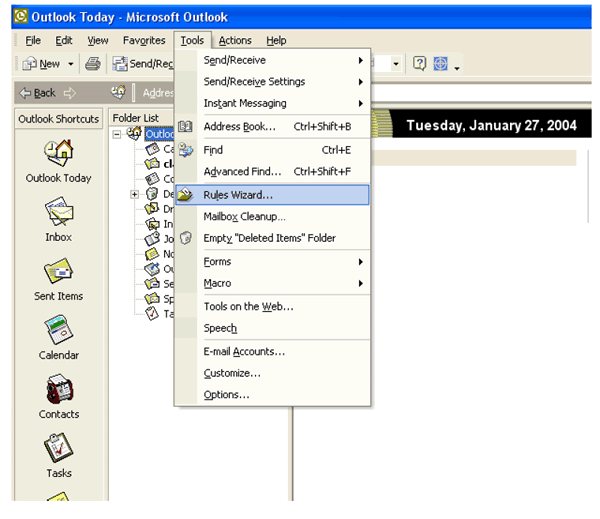Open the toolbar options arrow at toolbar end
600x519 pixels.
[457, 68]
